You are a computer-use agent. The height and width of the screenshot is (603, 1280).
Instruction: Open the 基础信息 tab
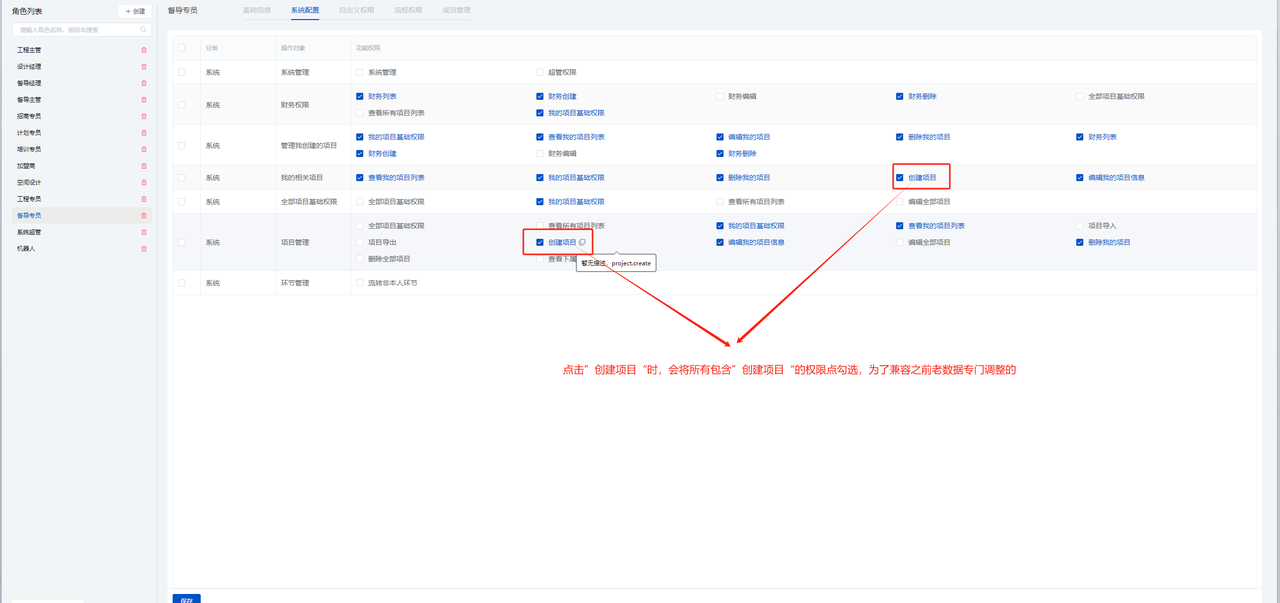(257, 10)
